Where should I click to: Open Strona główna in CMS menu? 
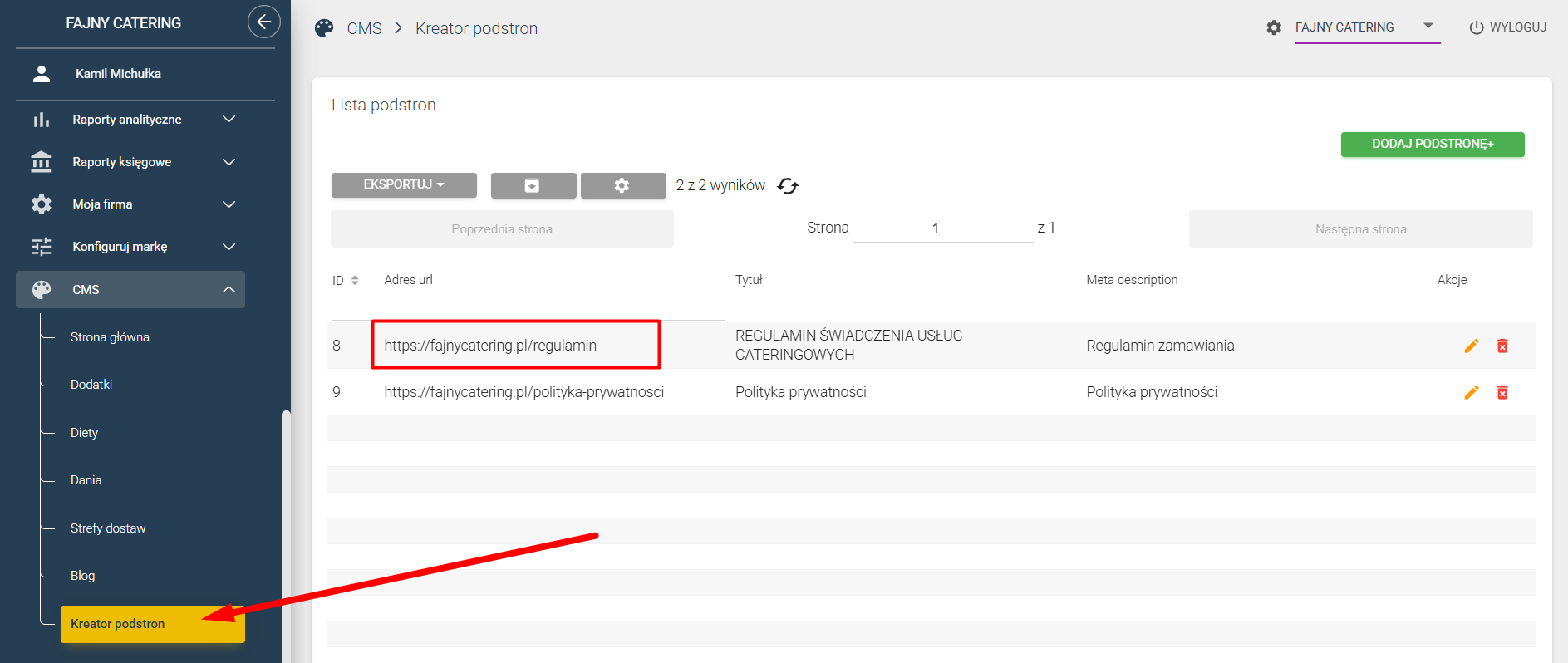pyautogui.click(x=110, y=337)
